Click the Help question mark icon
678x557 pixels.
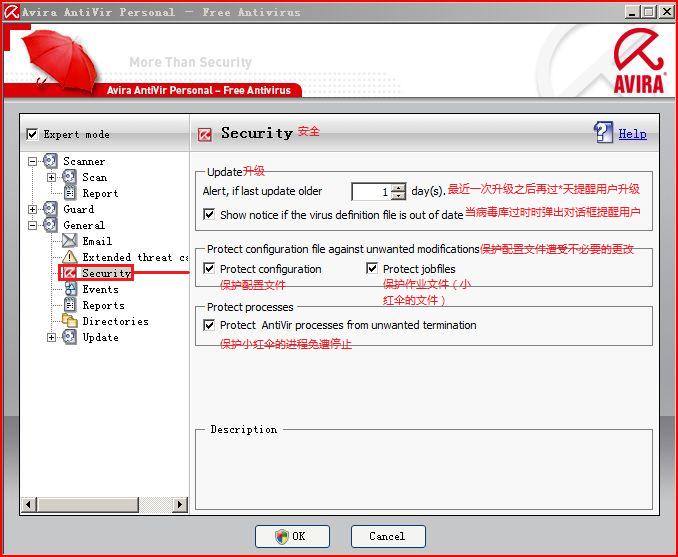604,132
